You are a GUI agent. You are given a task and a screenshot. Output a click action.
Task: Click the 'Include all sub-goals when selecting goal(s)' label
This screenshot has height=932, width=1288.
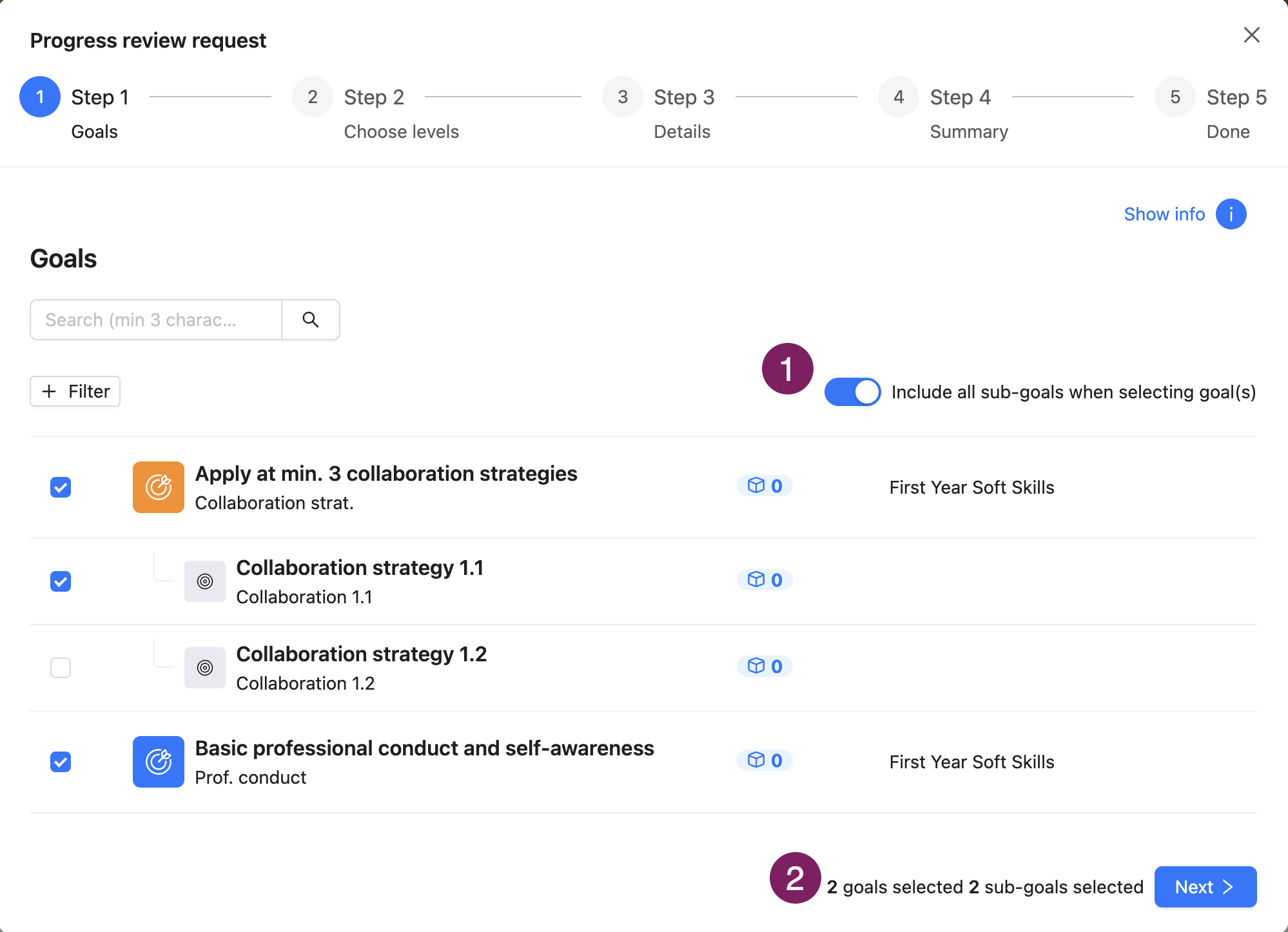point(1073,392)
